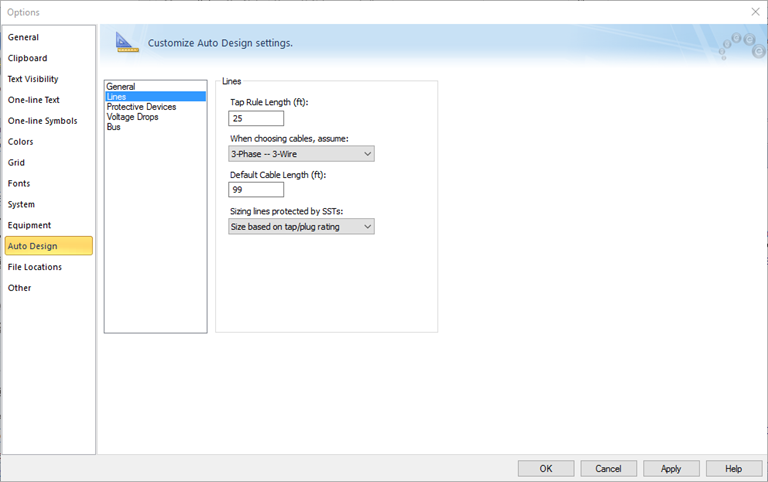Viewport: 768px width, 482px height.
Task: Select Protective Devices in the settings list
Action: 141,107
